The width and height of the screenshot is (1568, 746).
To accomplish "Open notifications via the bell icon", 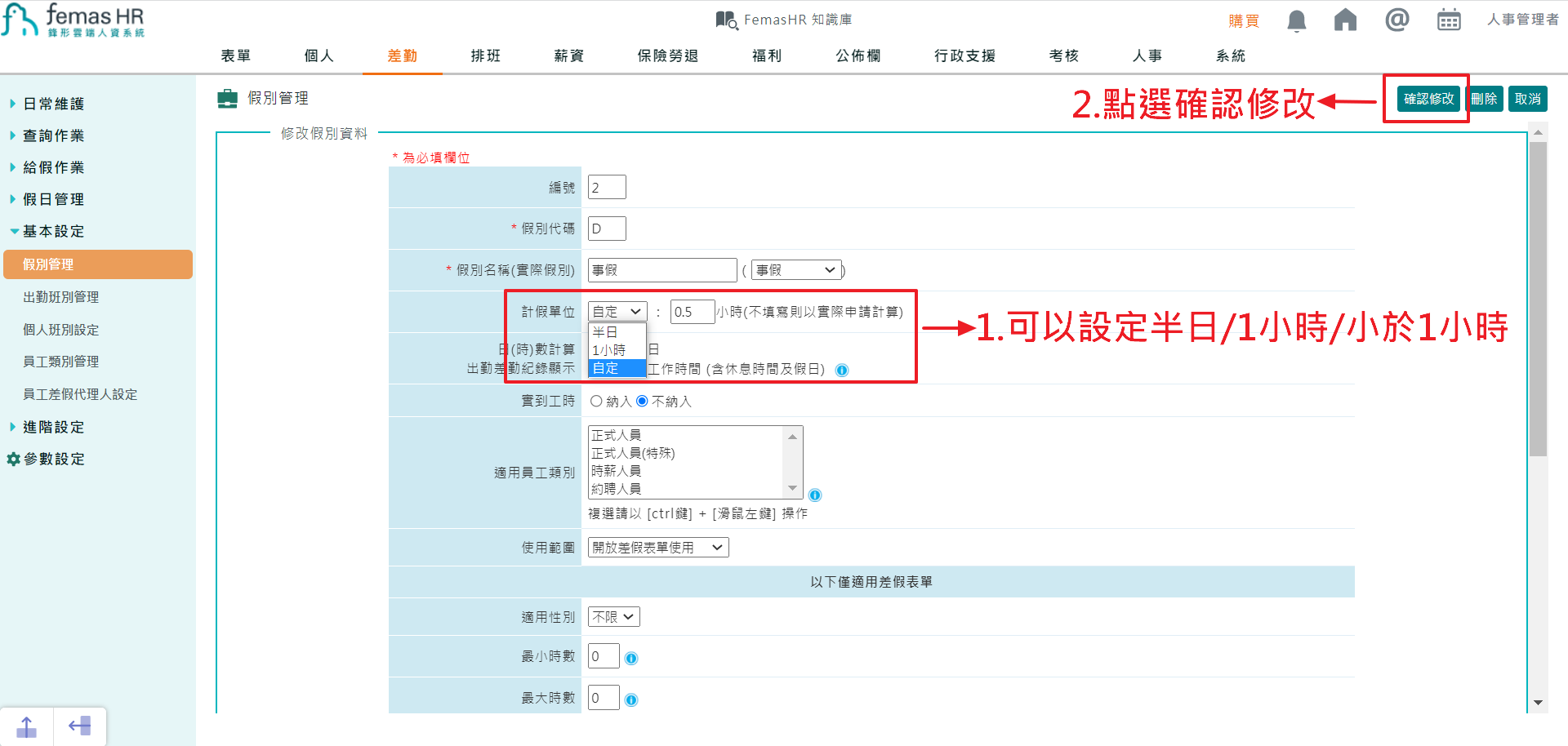I will [x=1295, y=20].
